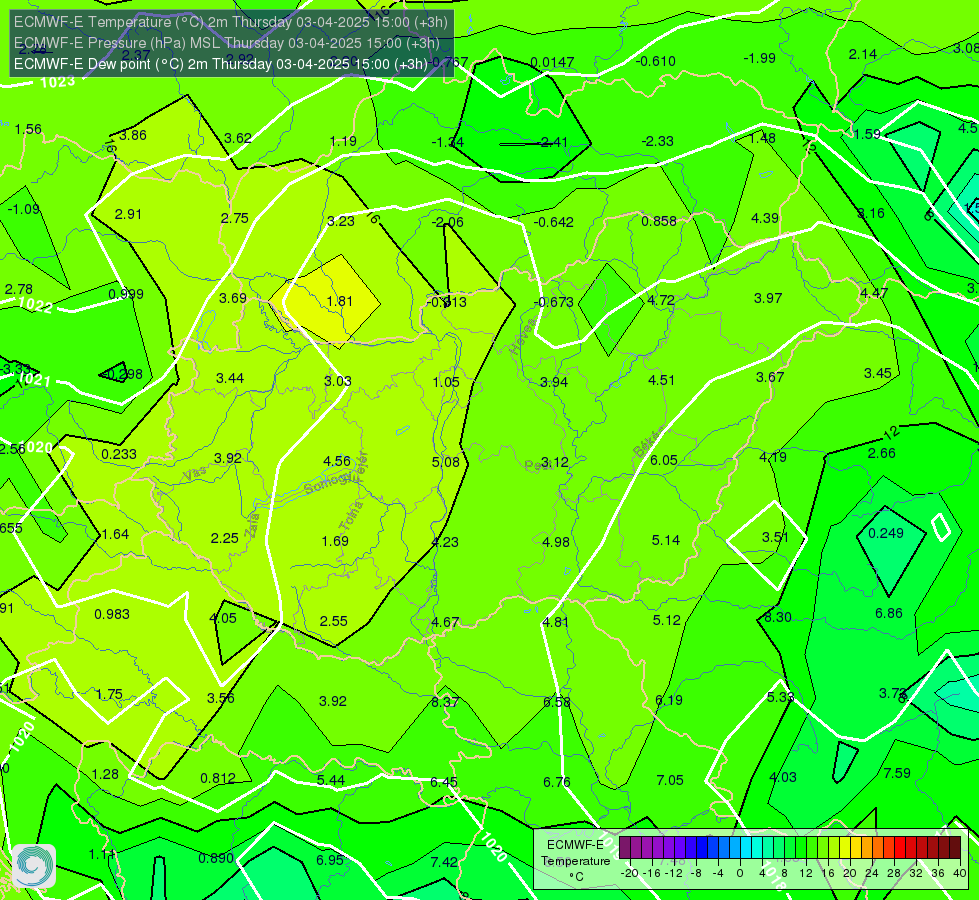Image resolution: width=979 pixels, height=900 pixels.
Task: Click the dew point value 2.75
Action: [235, 219]
